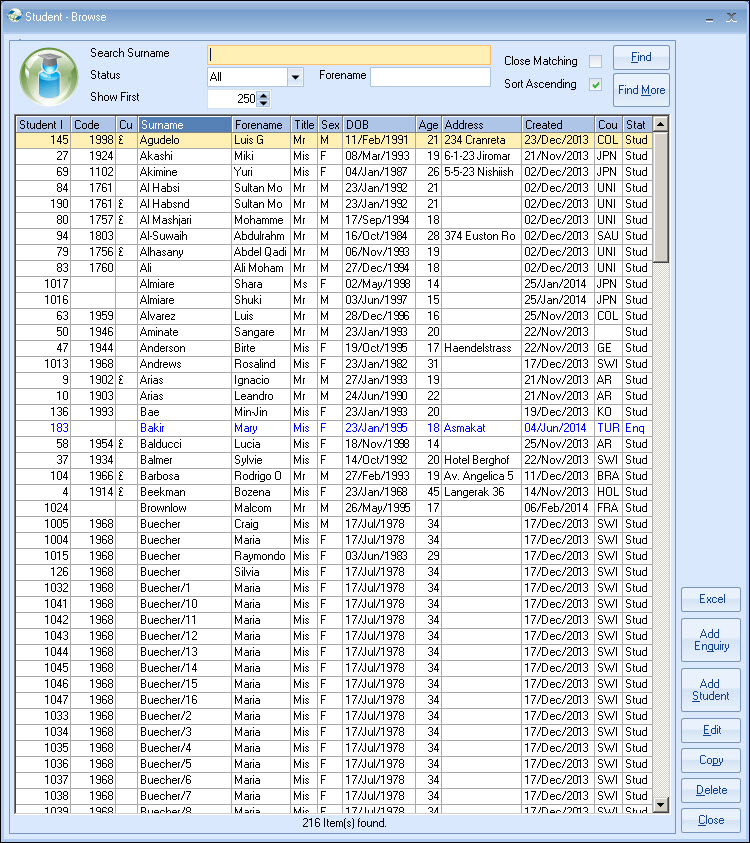750x843 pixels.
Task: Click the Created column header
Action: point(557,125)
